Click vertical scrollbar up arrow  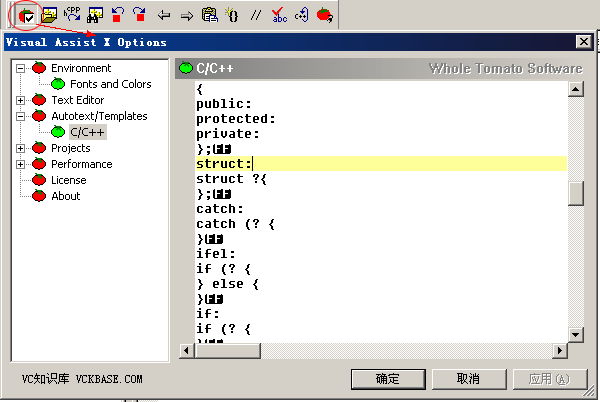576,89
